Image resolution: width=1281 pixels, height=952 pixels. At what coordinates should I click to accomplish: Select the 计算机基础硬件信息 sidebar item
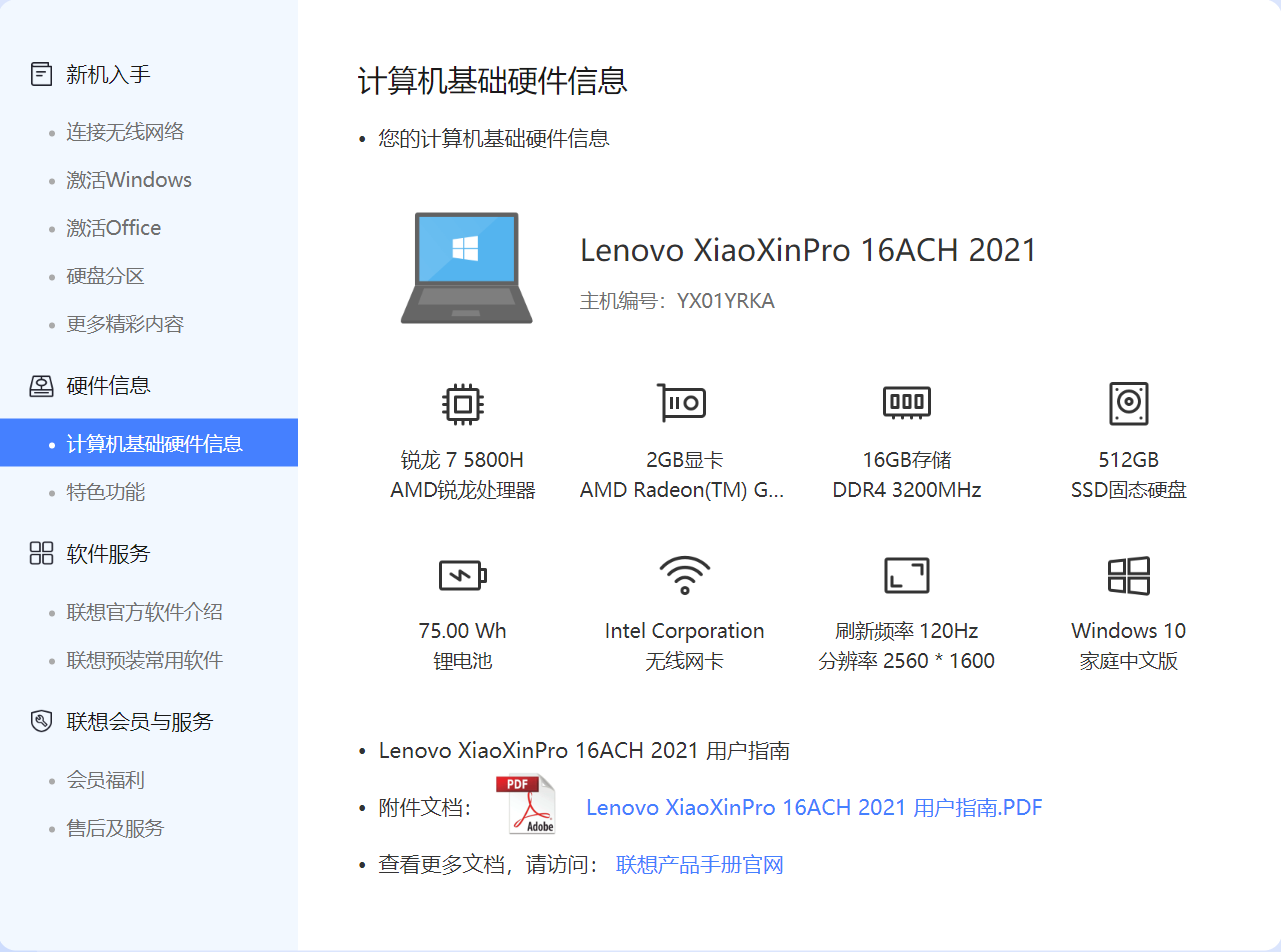pos(149,443)
